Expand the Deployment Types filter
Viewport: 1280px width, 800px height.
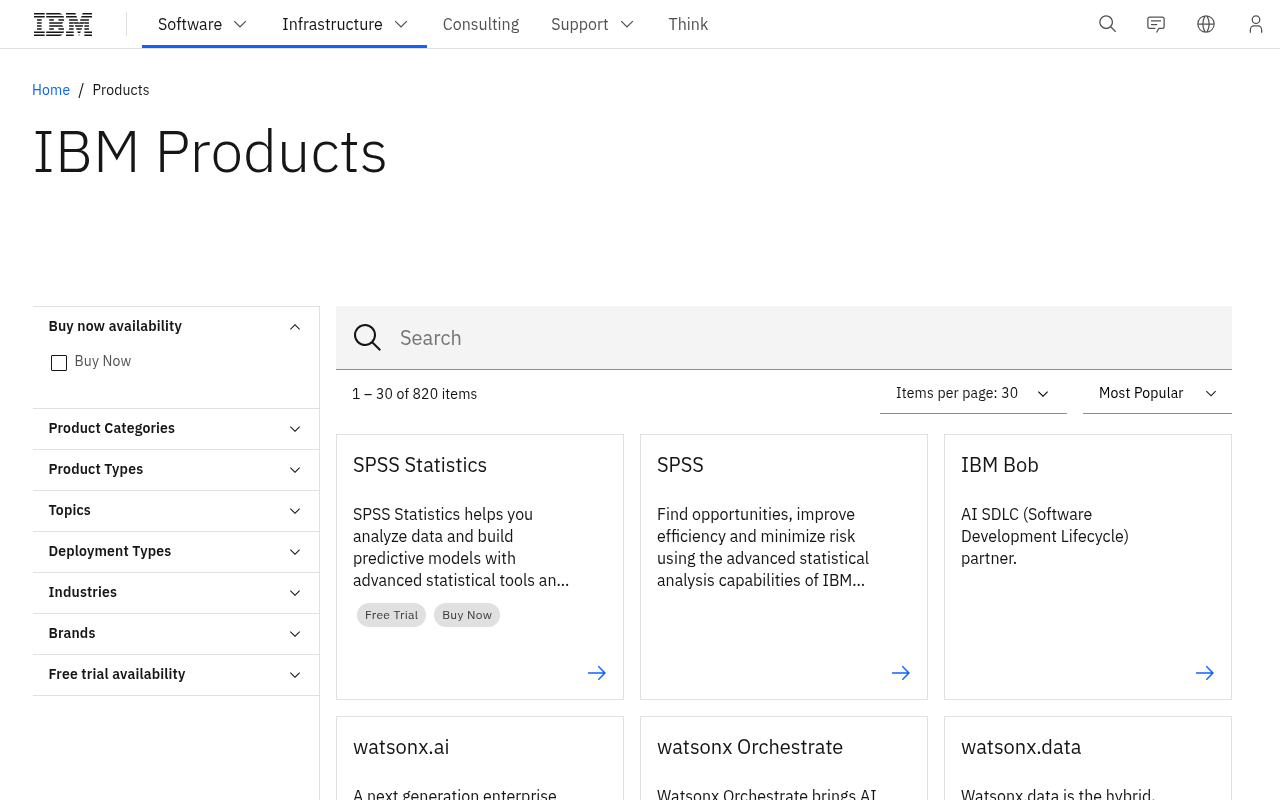click(176, 551)
